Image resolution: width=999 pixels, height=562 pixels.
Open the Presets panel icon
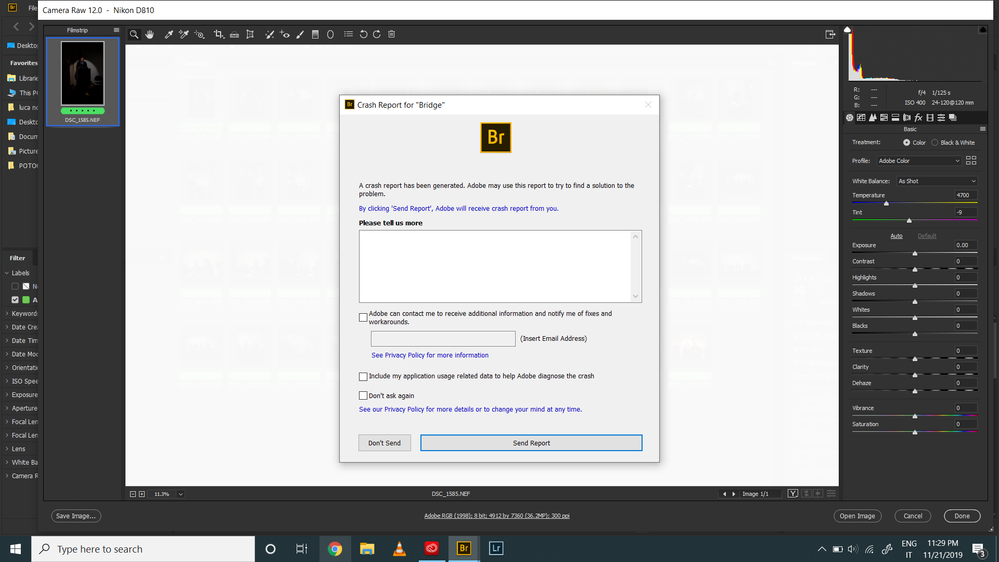pyautogui.click(x=941, y=117)
